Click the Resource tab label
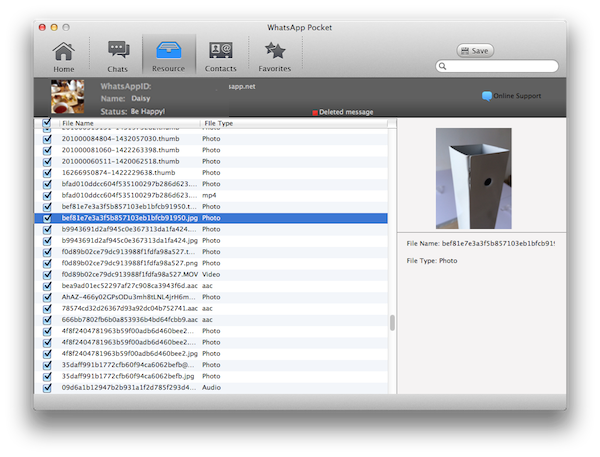The width and height of the screenshot is (600, 457). [168, 69]
